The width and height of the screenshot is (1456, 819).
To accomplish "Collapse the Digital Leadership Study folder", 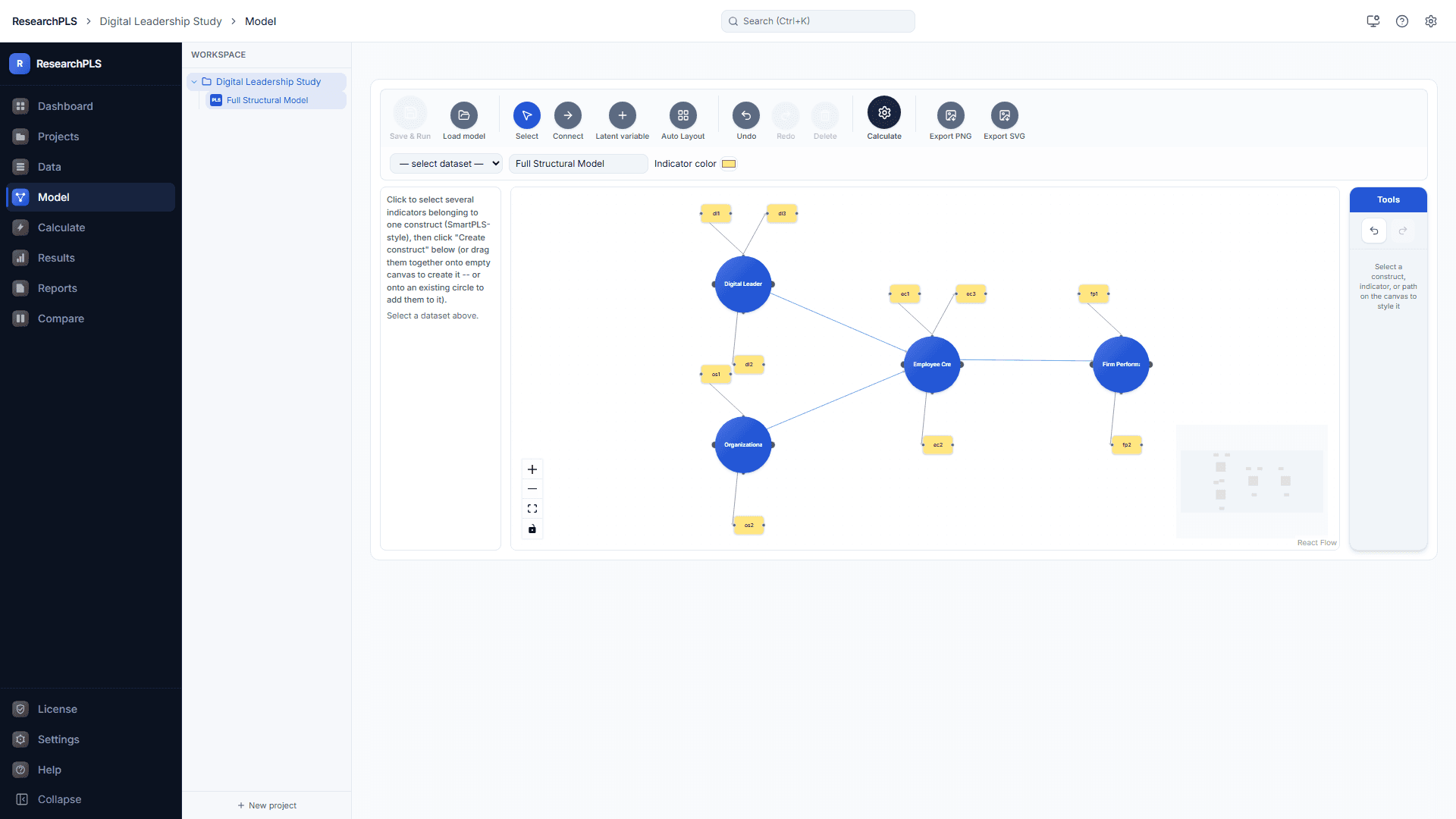I will click(x=194, y=82).
